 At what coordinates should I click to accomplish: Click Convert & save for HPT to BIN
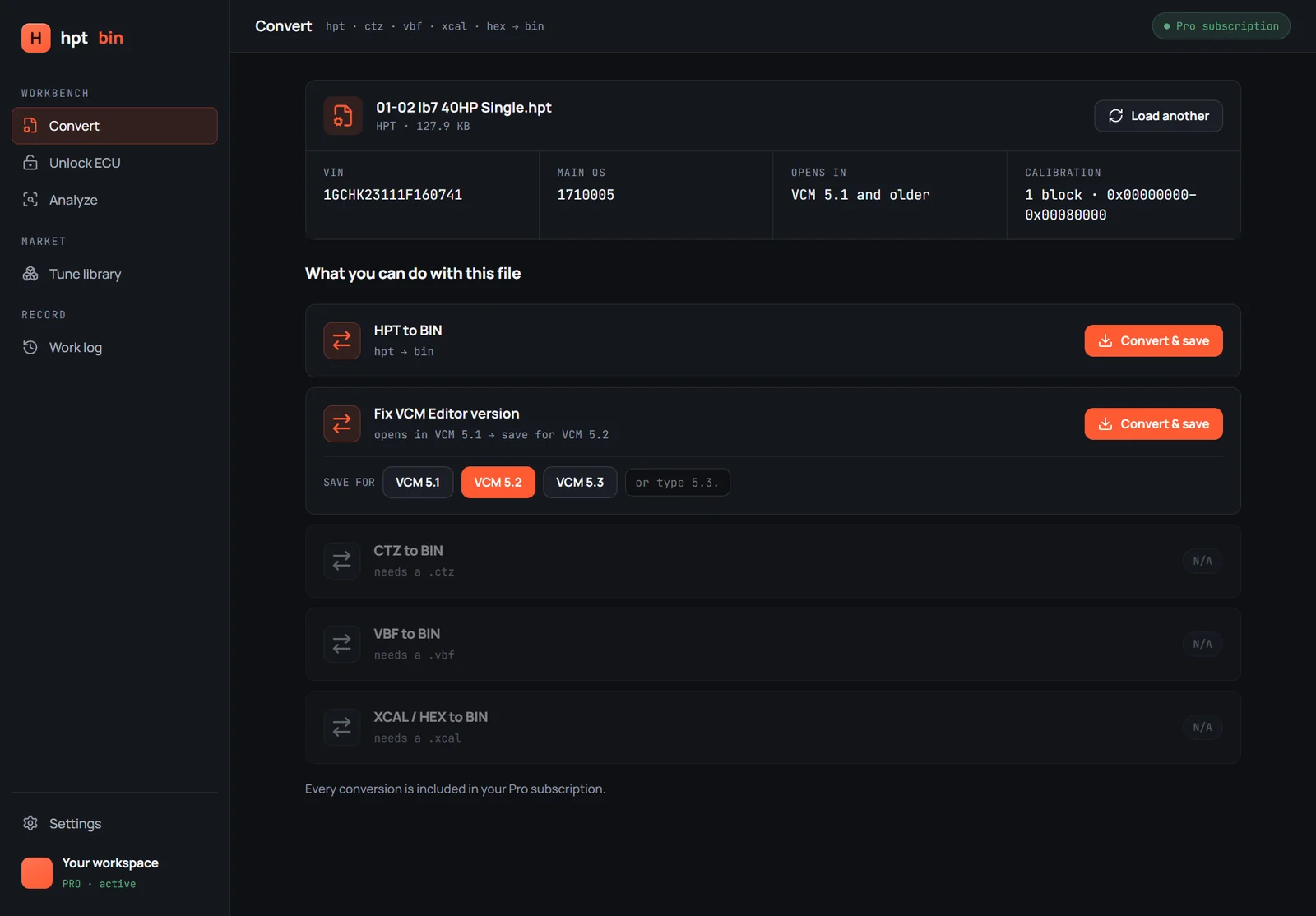[x=1153, y=340]
